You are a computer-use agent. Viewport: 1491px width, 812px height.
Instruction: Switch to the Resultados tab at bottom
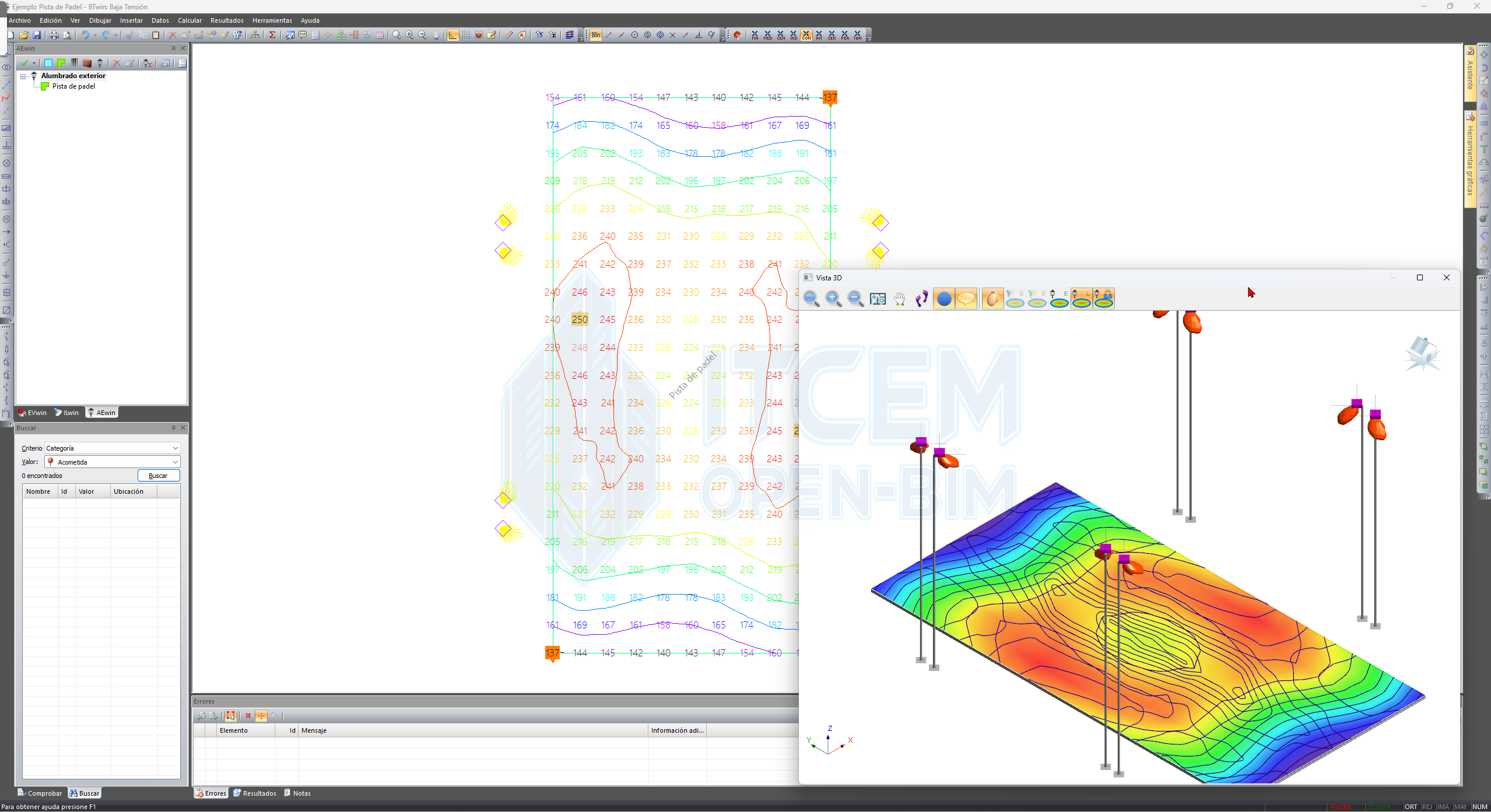tap(255, 793)
